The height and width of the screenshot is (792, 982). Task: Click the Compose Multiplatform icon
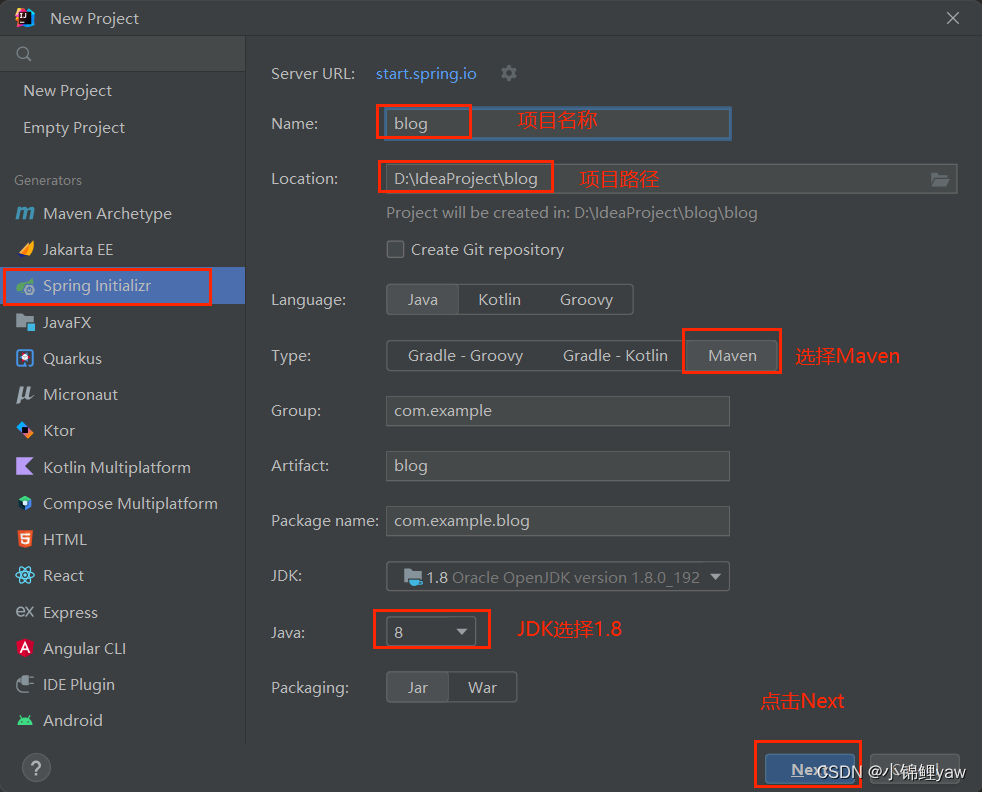(x=25, y=503)
